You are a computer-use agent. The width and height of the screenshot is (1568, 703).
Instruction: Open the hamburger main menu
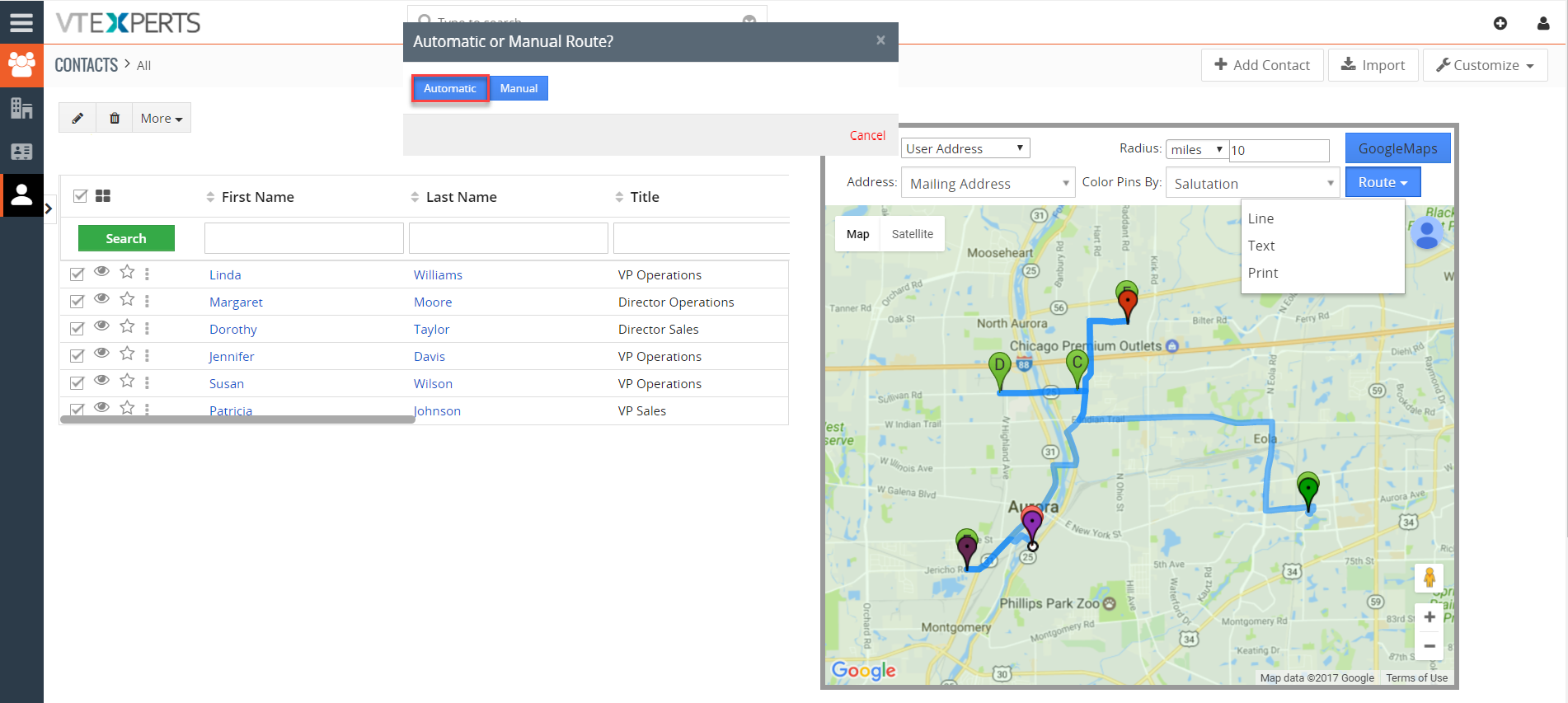coord(21,22)
